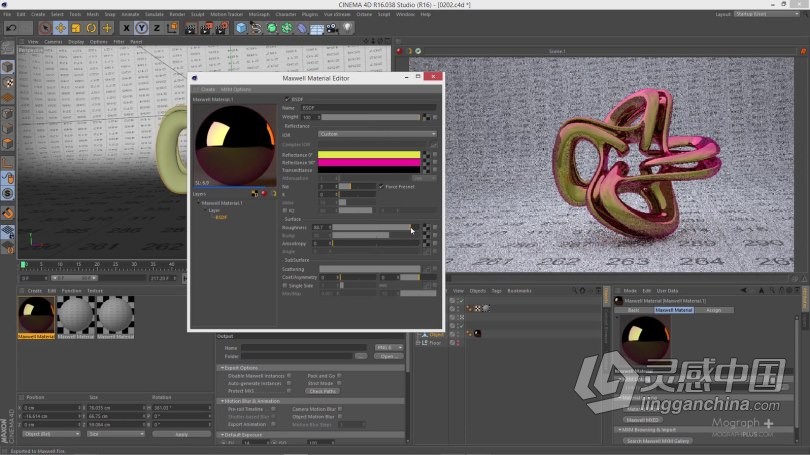This screenshot has width=810, height=455.
Task: Collapse MXM Browsing & Import section
Action: (x=620, y=430)
